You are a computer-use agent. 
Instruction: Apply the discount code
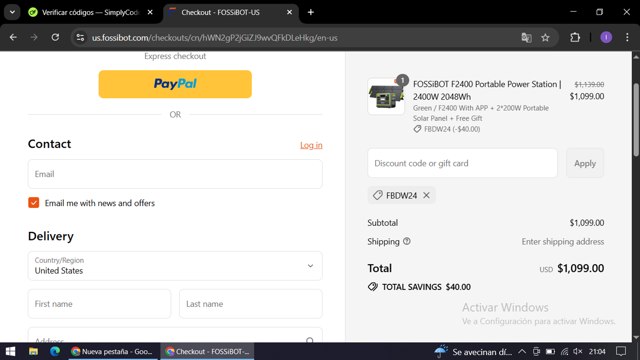pos(585,163)
